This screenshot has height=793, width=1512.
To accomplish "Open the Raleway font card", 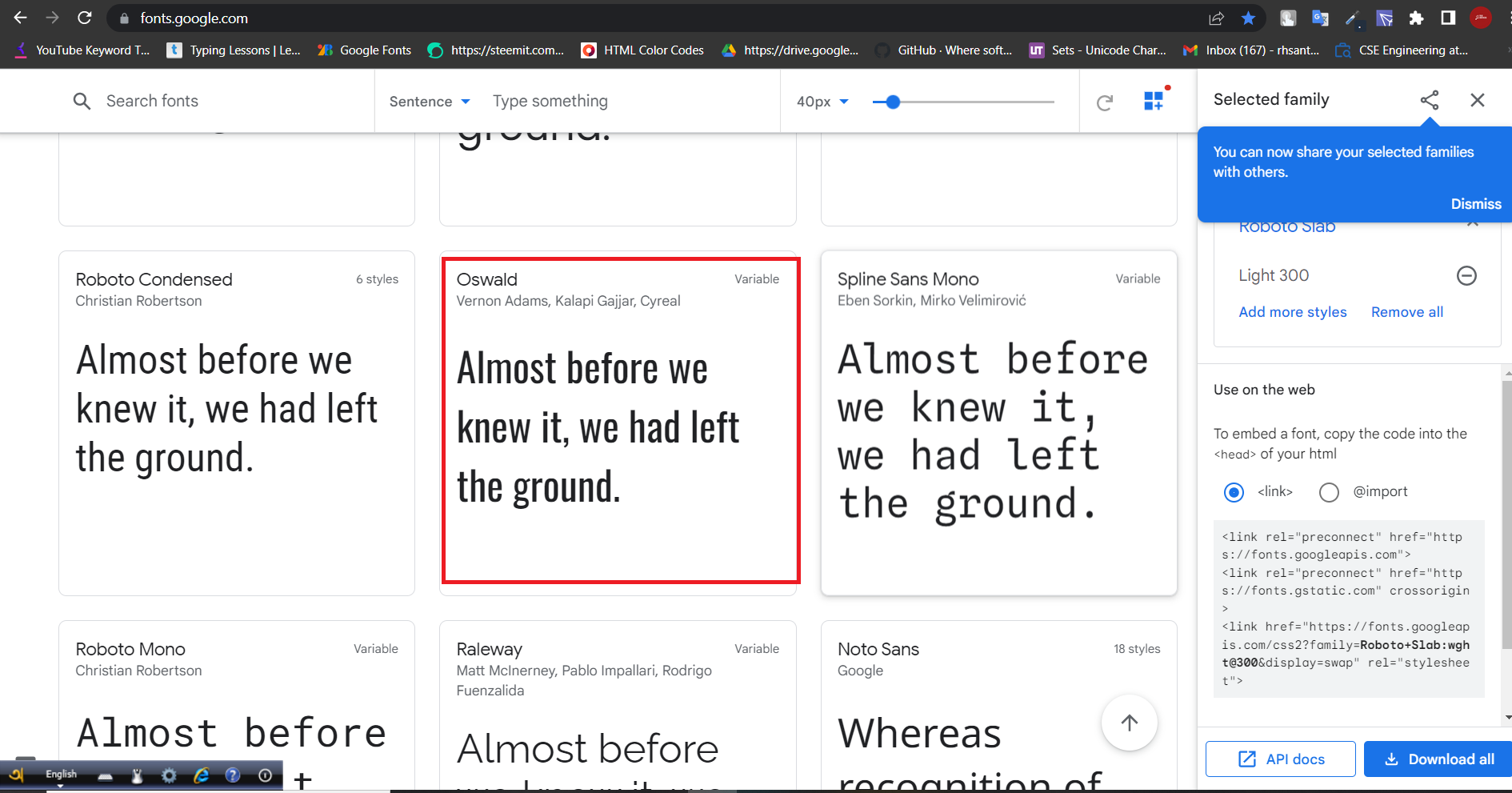I will pos(618,706).
